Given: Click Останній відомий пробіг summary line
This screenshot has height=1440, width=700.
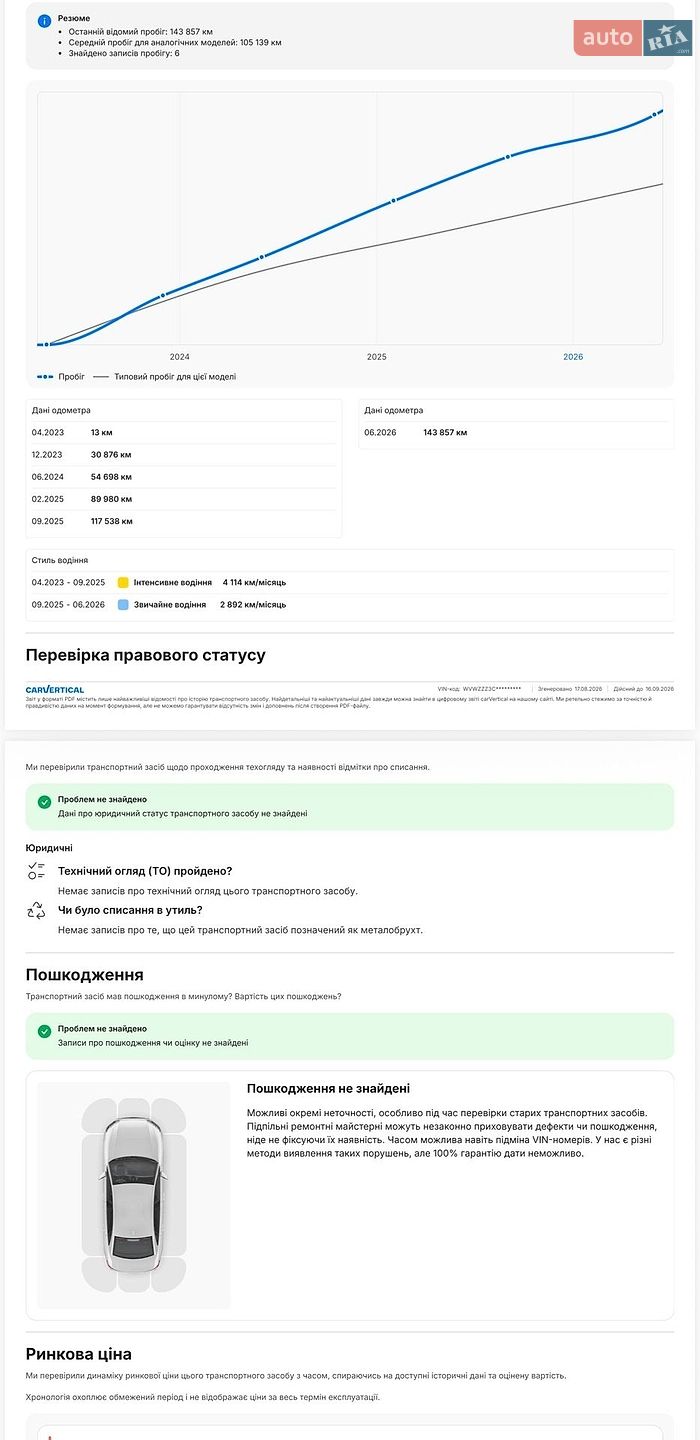Looking at the screenshot, I should coord(140,32).
